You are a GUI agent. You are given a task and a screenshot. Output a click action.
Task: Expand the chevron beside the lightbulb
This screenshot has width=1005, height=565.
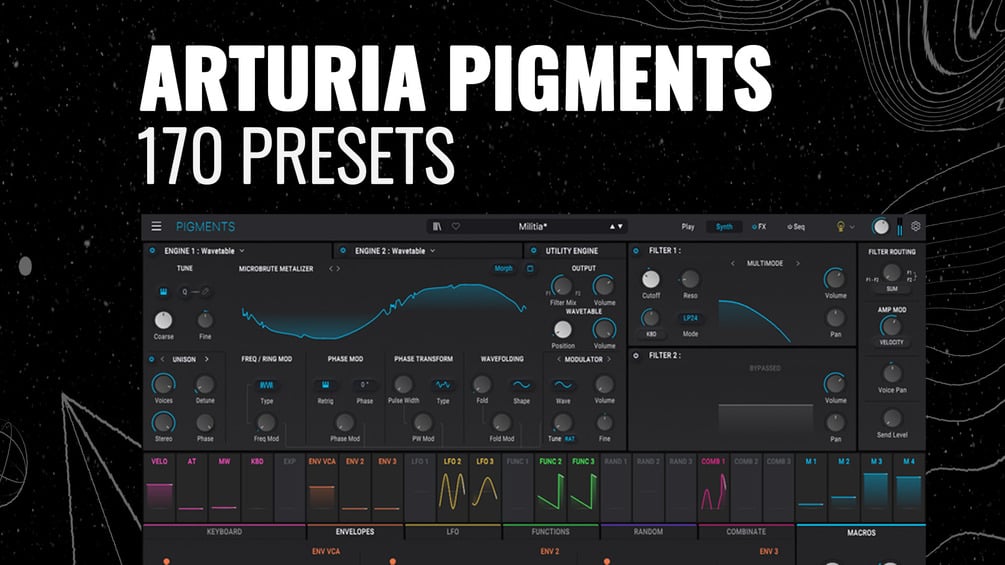852,227
